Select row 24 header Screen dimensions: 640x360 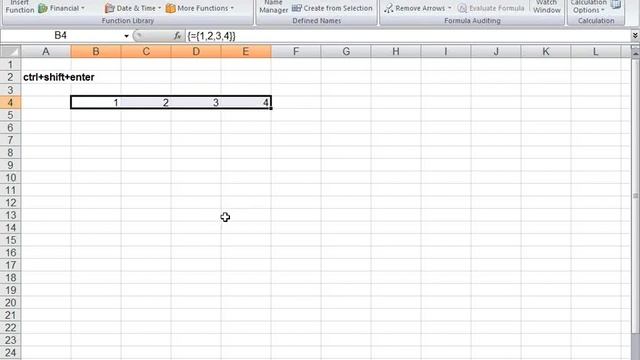pyautogui.click(x=11, y=353)
